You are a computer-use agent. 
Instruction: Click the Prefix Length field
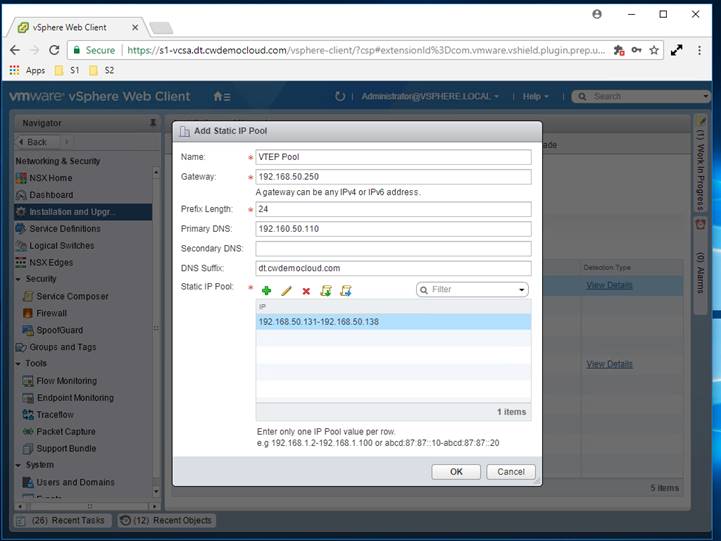point(393,209)
